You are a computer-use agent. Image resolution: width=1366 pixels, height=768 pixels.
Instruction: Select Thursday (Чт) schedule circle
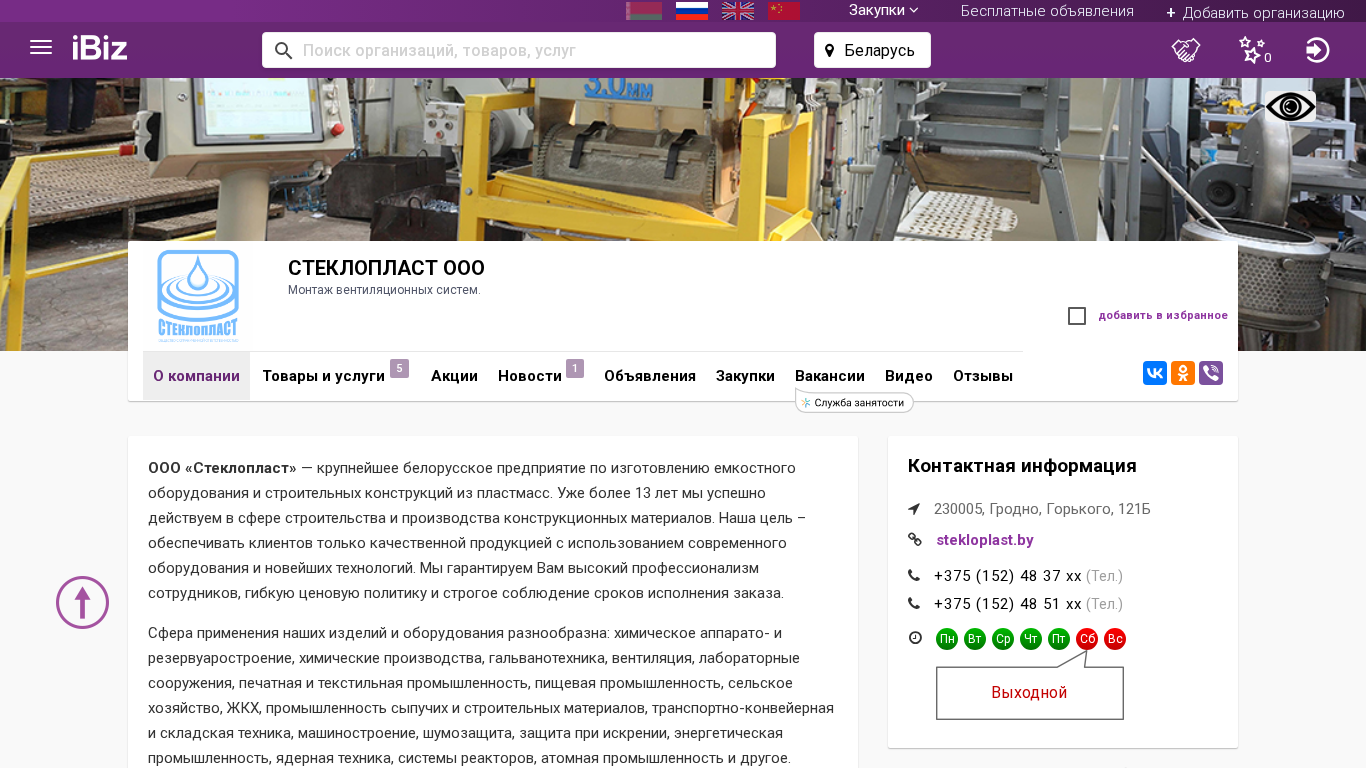(1031, 639)
